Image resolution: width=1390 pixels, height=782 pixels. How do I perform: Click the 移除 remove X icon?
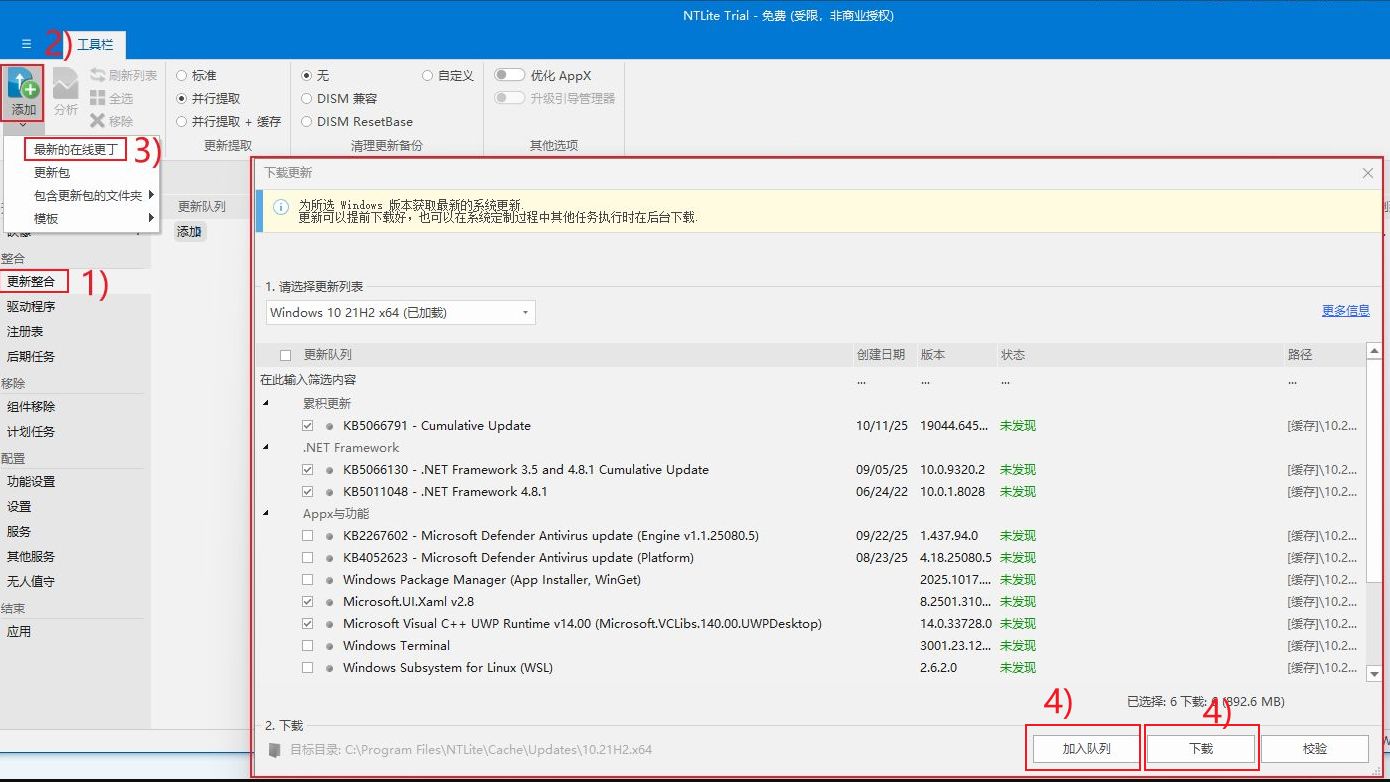tap(98, 121)
